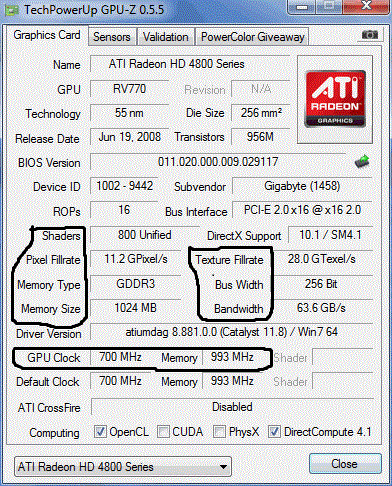Select the PowerColor Giveaway tab

coord(252,37)
